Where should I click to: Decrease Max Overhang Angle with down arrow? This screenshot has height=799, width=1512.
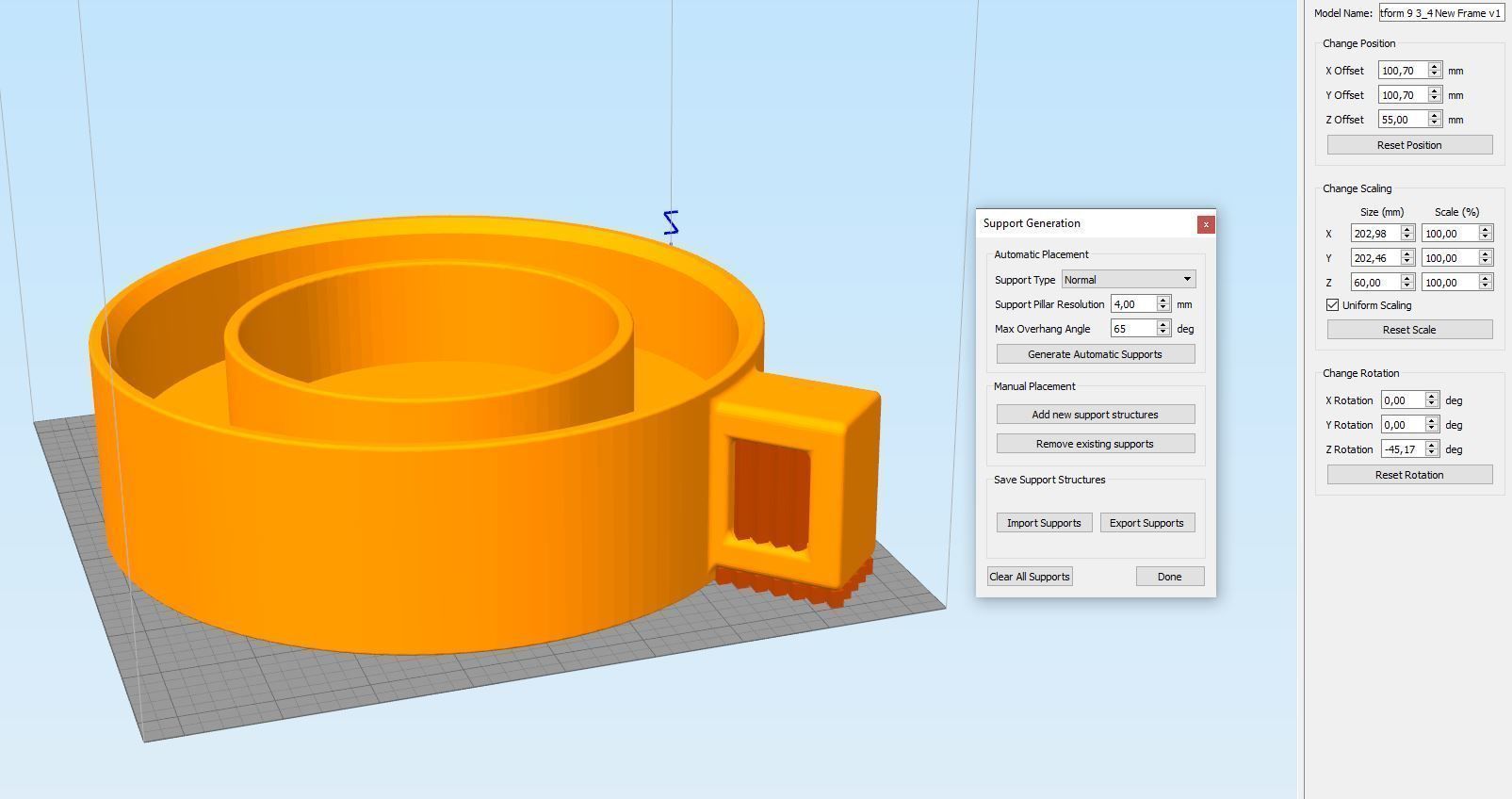coord(1163,333)
